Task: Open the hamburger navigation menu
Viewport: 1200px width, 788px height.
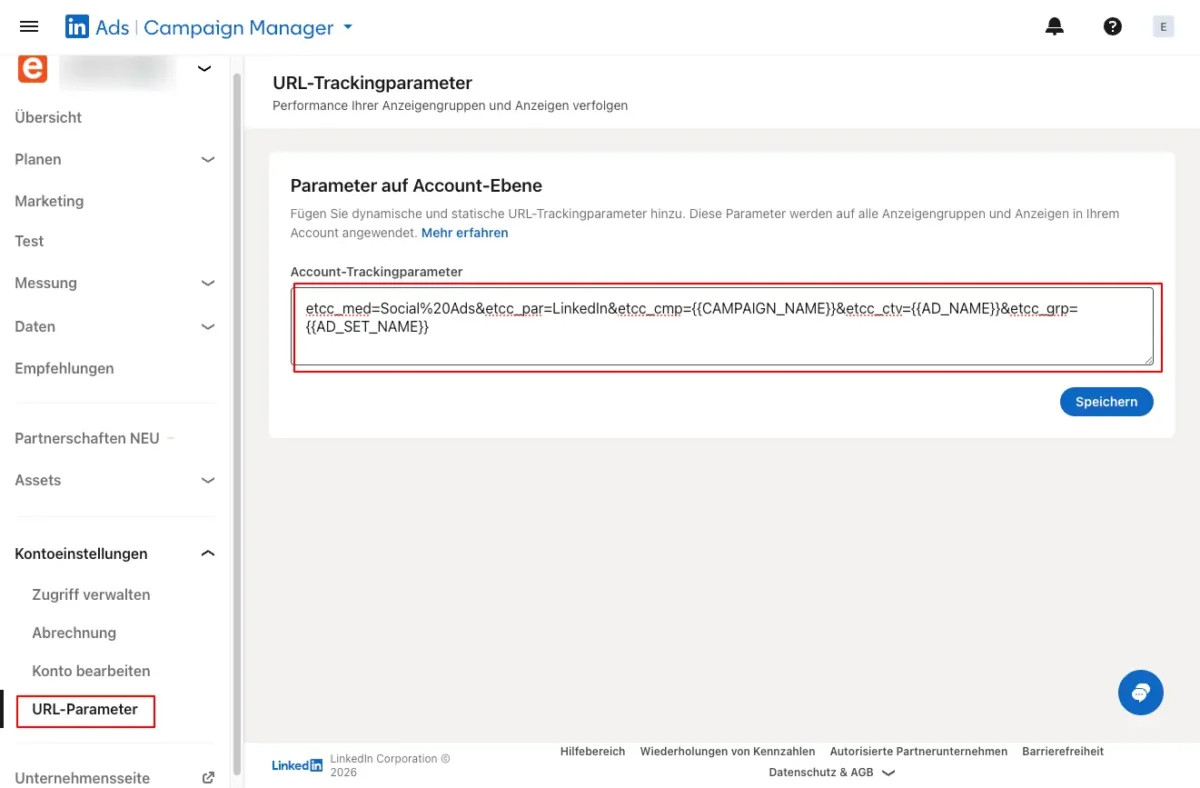Action: [29, 27]
